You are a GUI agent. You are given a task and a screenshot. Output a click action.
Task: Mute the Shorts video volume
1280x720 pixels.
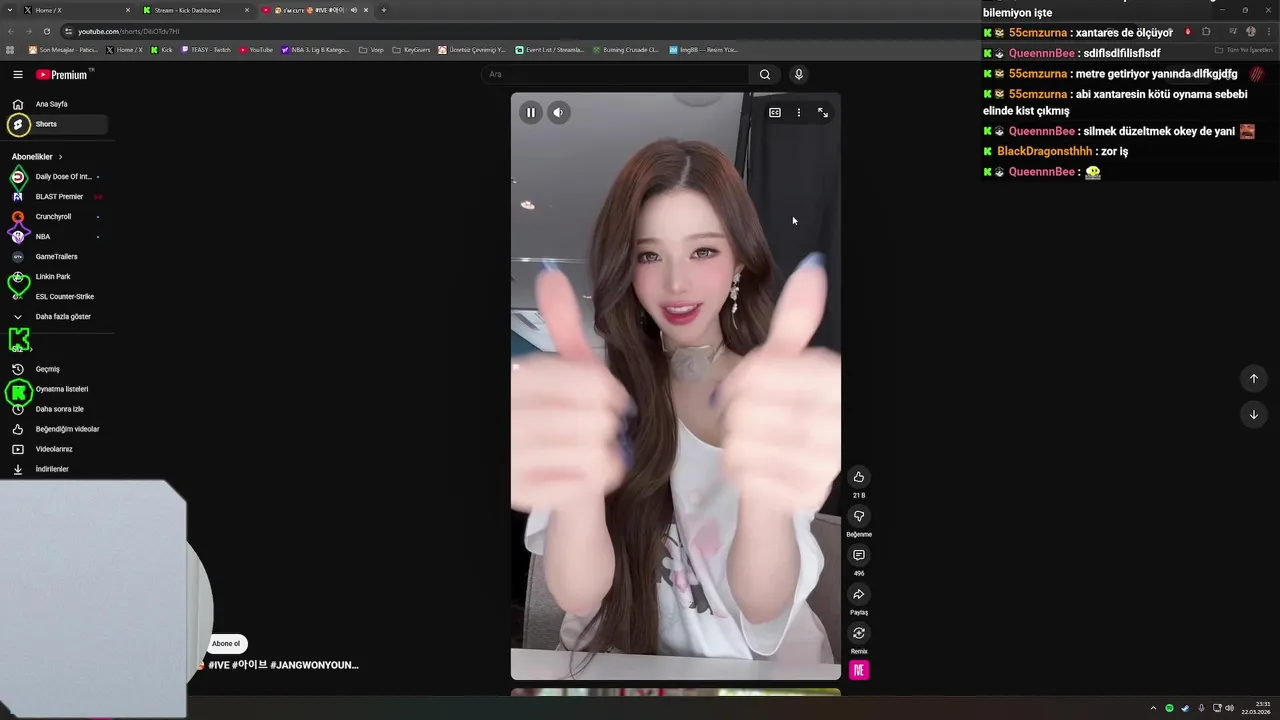tap(559, 113)
